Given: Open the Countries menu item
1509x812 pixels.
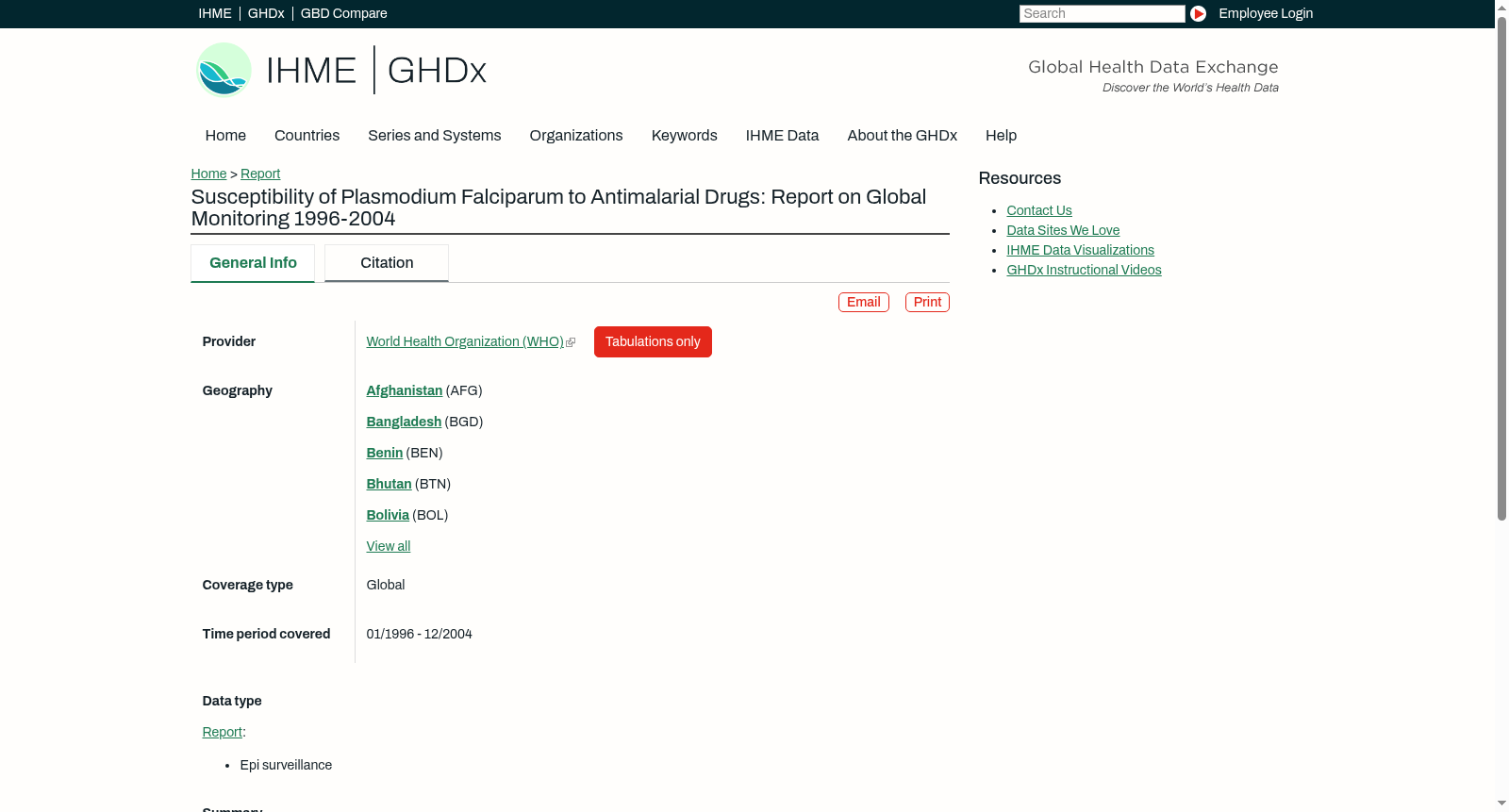Looking at the screenshot, I should tap(307, 136).
